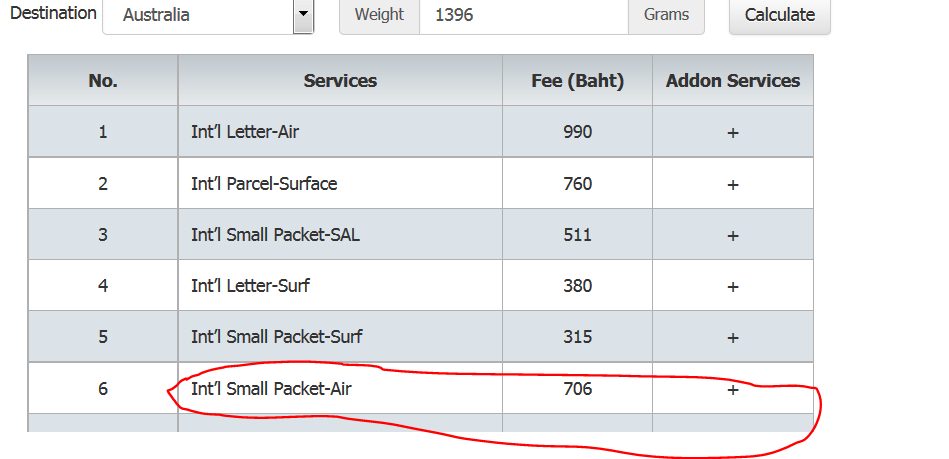
Task: Expand addon services for Int'l Small Packet-Surf
Action: pos(733,337)
